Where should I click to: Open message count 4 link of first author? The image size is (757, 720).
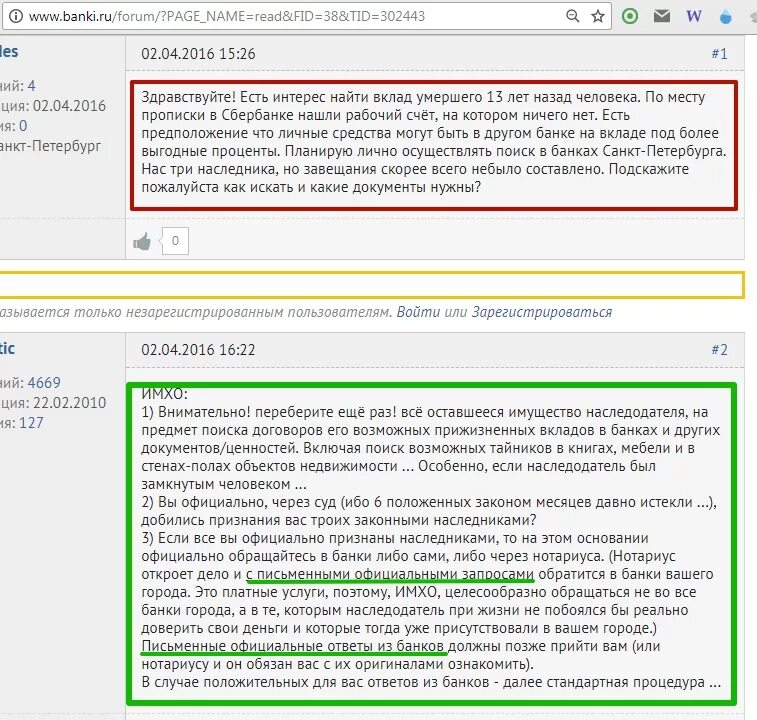(31, 86)
